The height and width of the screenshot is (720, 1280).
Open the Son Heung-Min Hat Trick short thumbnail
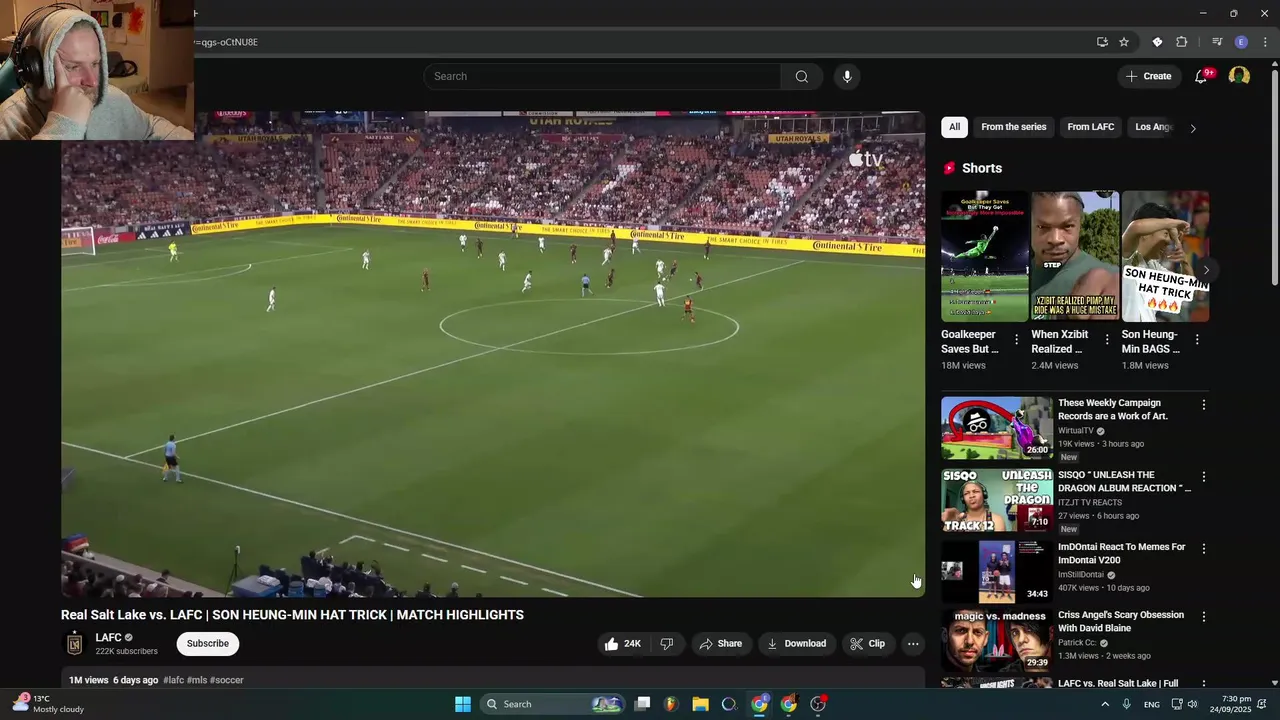point(1165,257)
